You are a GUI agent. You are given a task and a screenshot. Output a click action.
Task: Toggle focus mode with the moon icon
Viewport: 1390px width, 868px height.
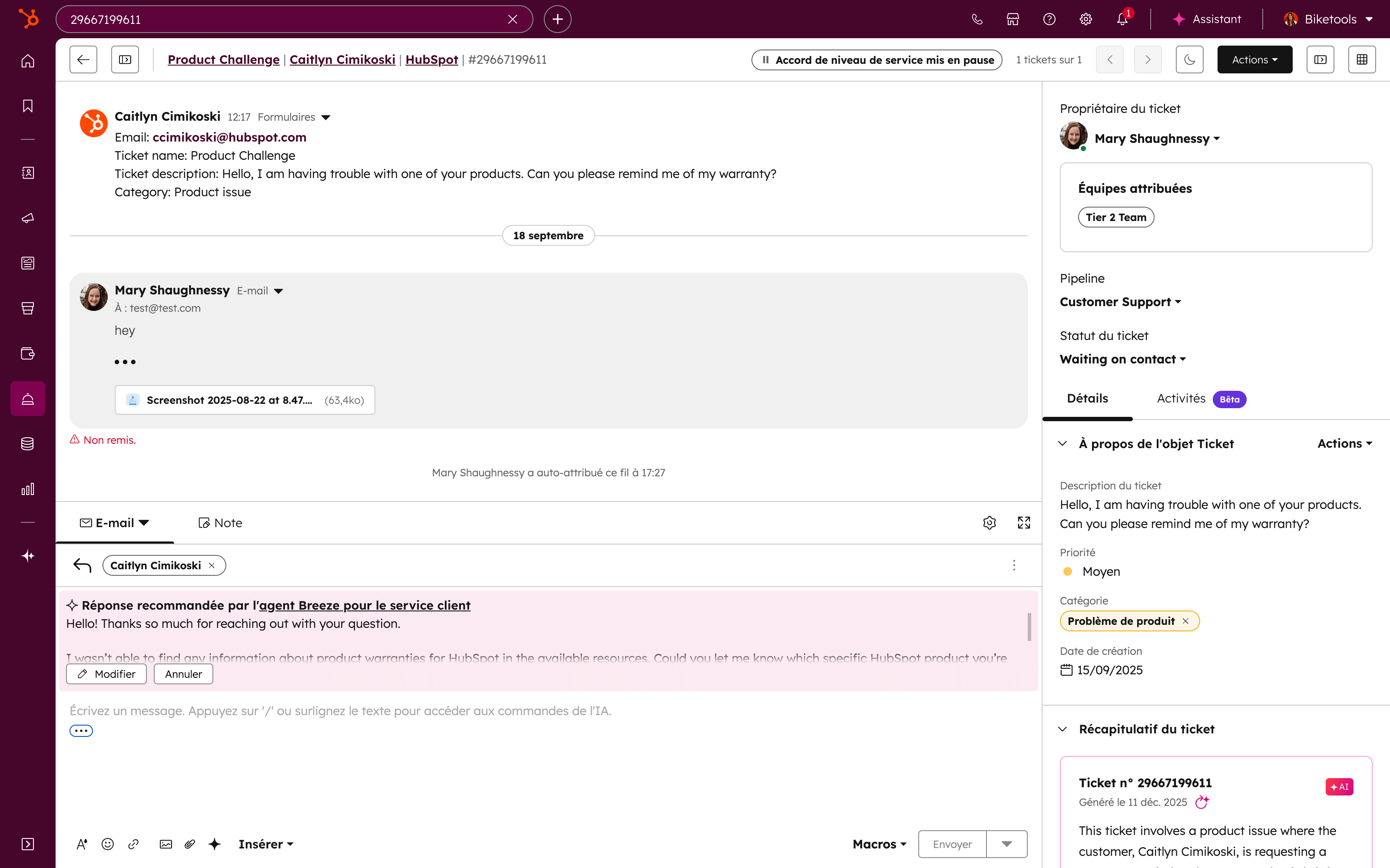(1189, 59)
